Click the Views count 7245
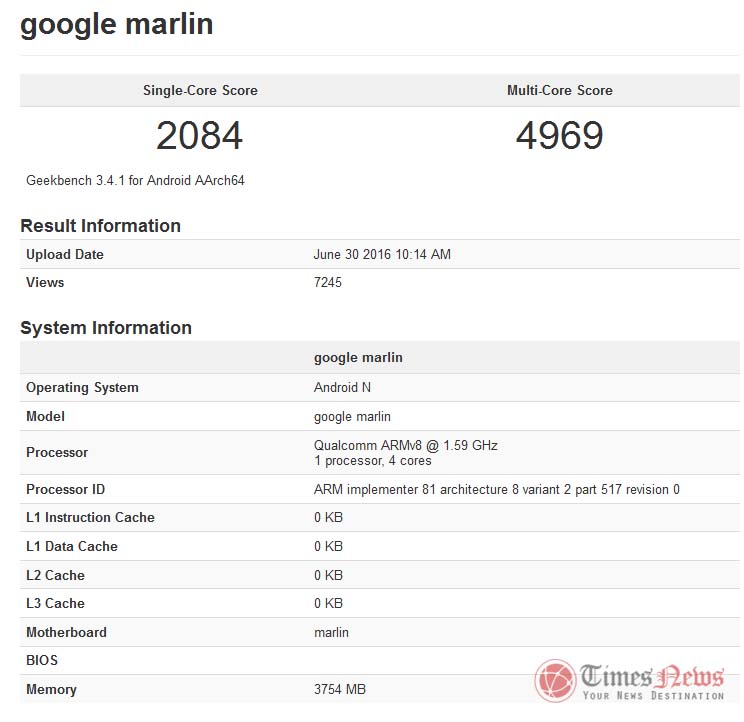 pos(328,282)
